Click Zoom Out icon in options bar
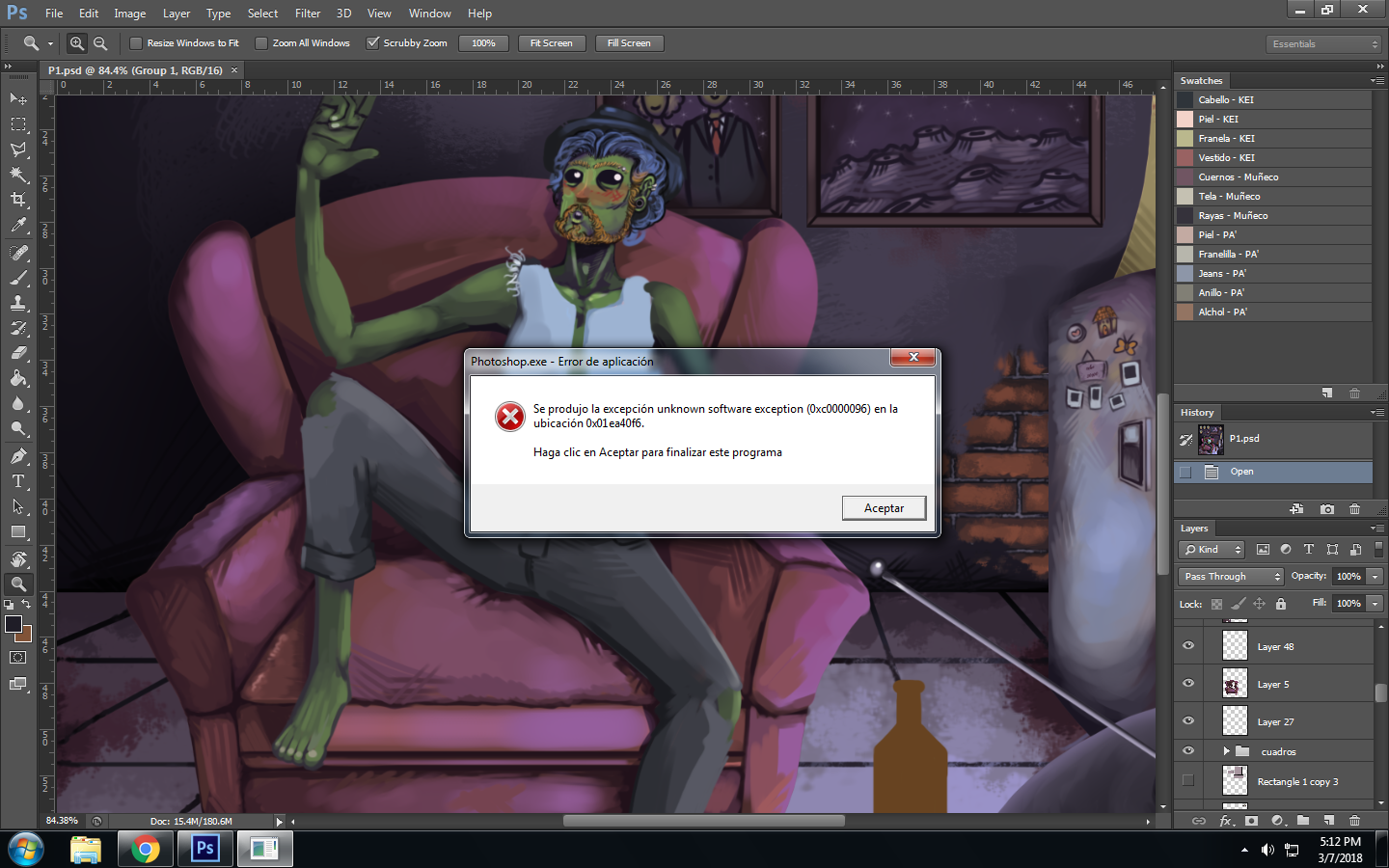This screenshot has width=1389, height=868. tap(100, 43)
